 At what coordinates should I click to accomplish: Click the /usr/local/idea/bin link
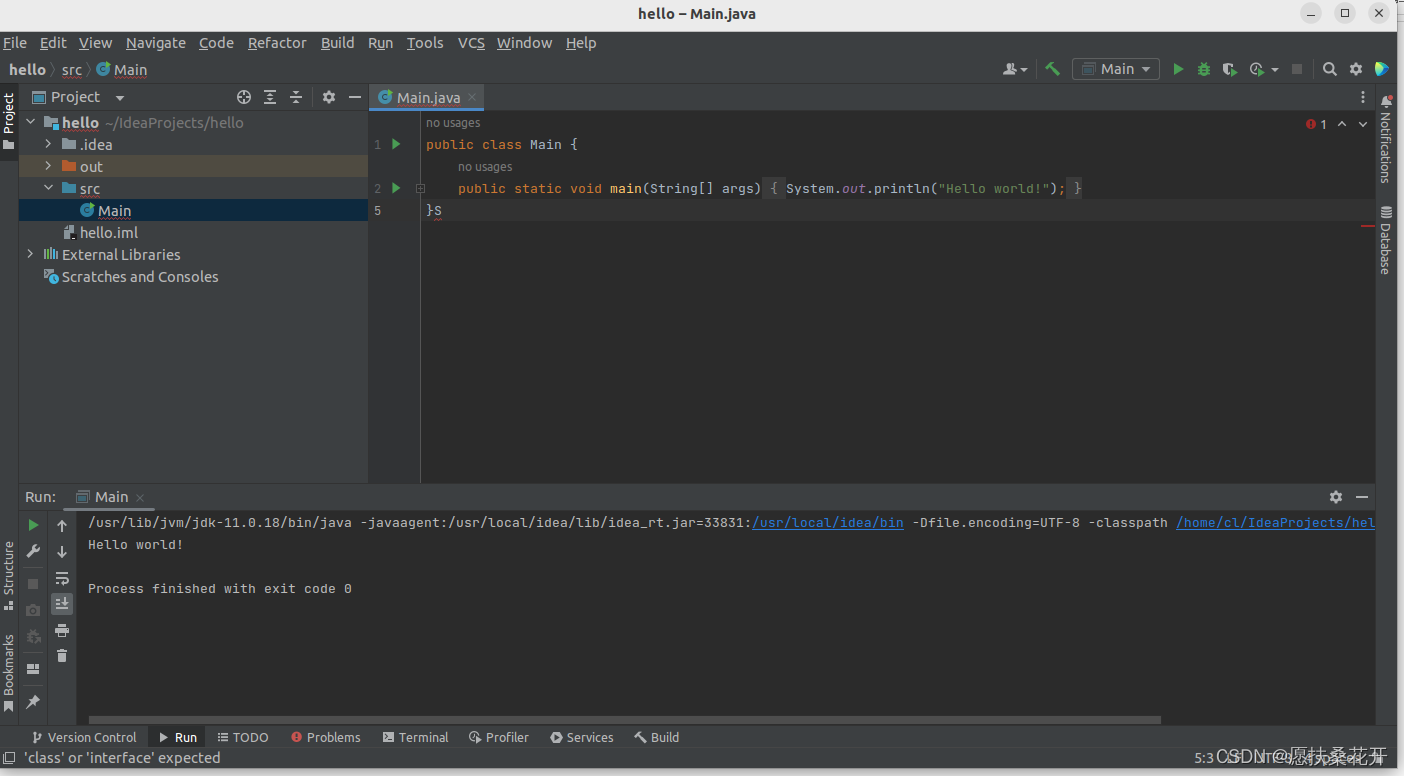(x=828, y=523)
